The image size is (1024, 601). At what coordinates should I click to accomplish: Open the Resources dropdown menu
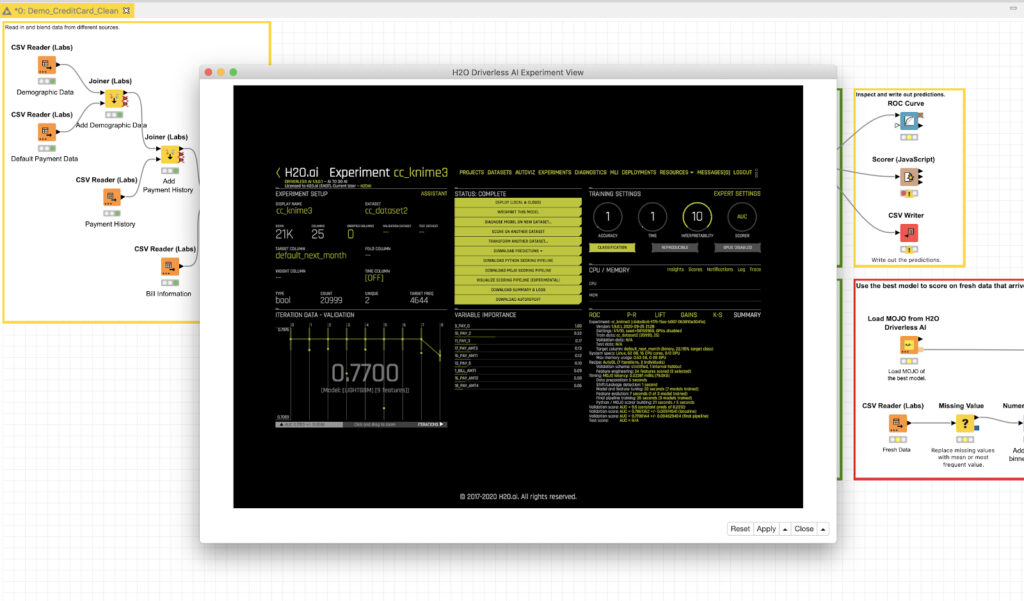click(x=679, y=172)
